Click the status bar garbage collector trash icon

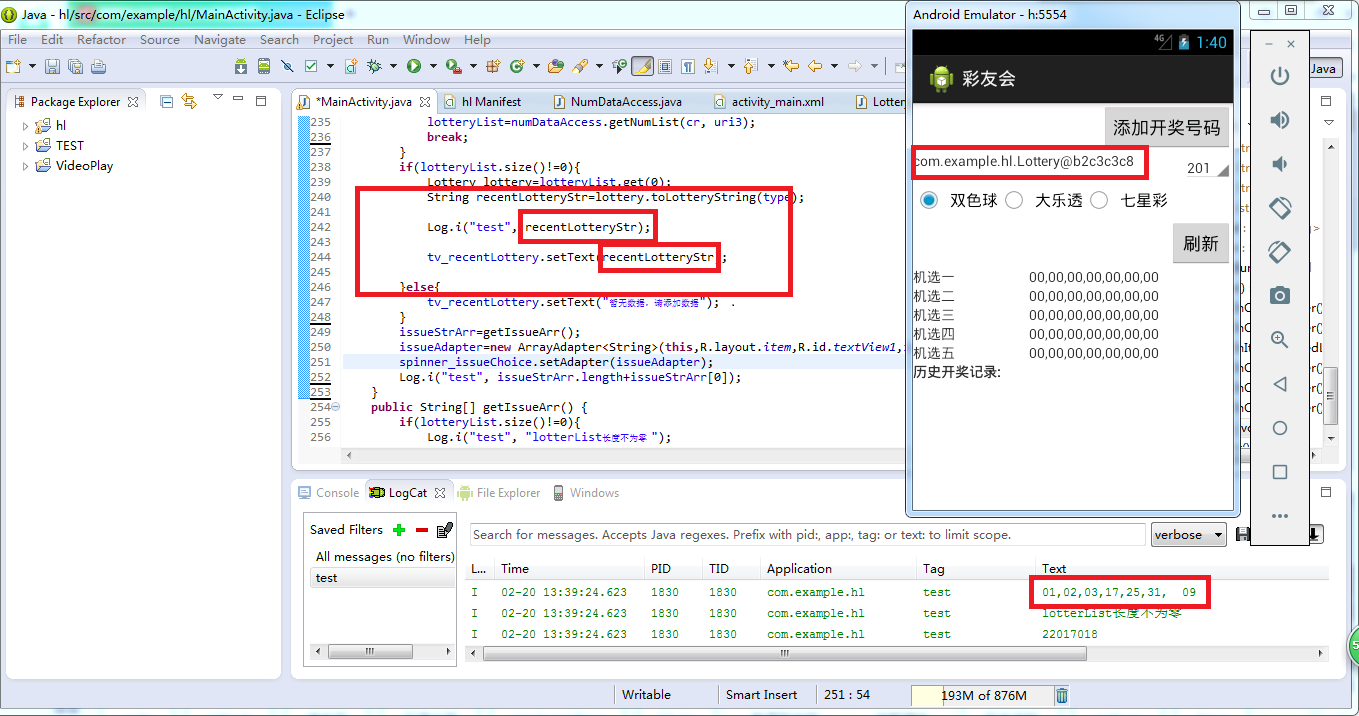coord(1062,695)
